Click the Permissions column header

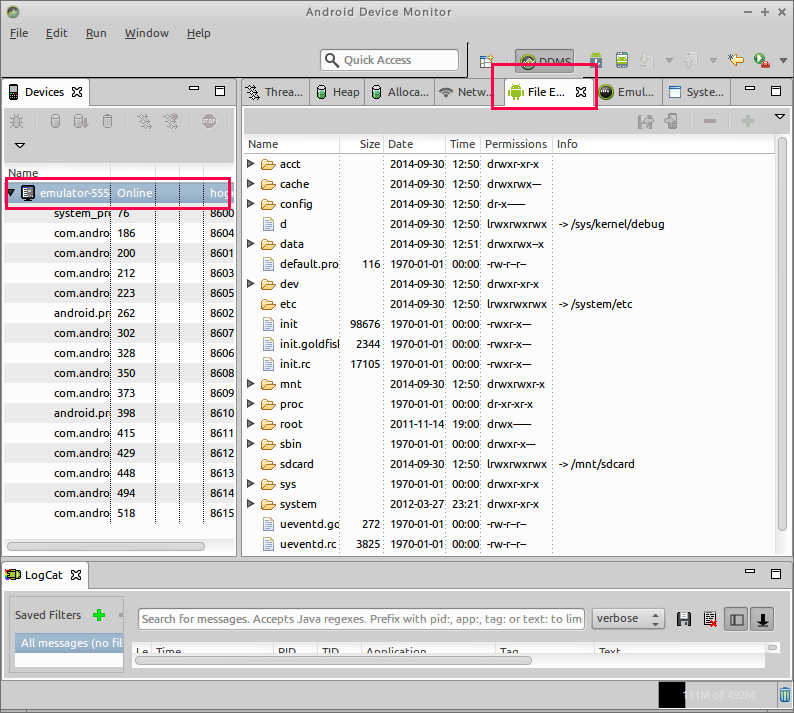(516, 144)
